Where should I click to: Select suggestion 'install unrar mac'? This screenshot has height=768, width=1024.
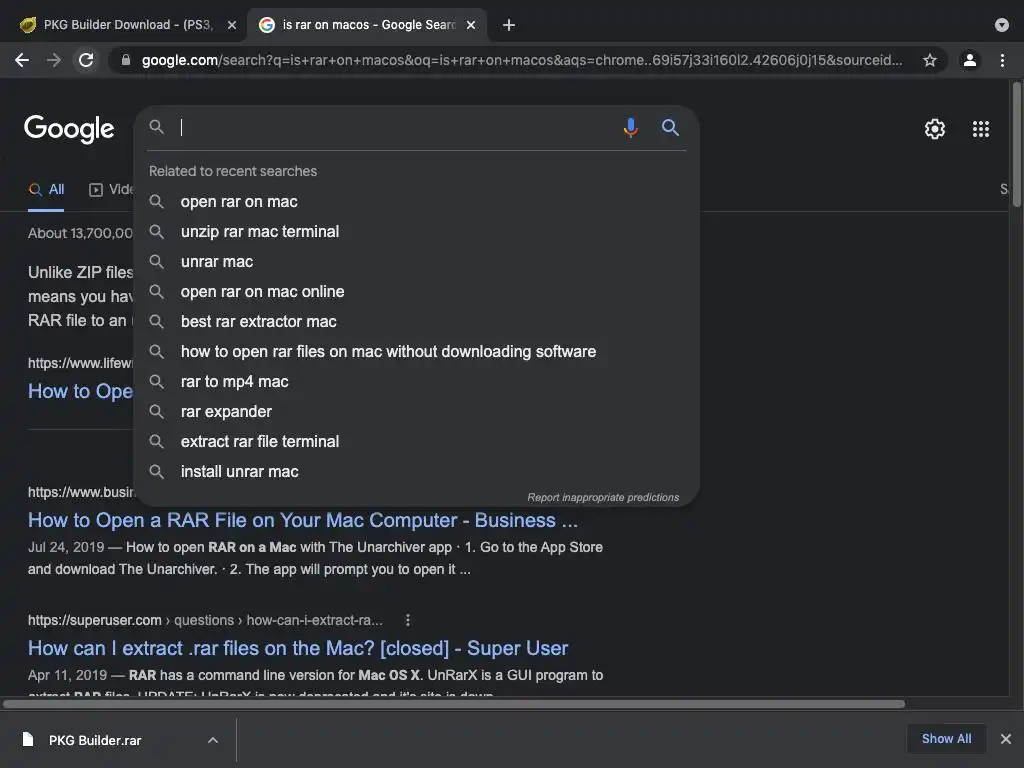tap(417, 472)
